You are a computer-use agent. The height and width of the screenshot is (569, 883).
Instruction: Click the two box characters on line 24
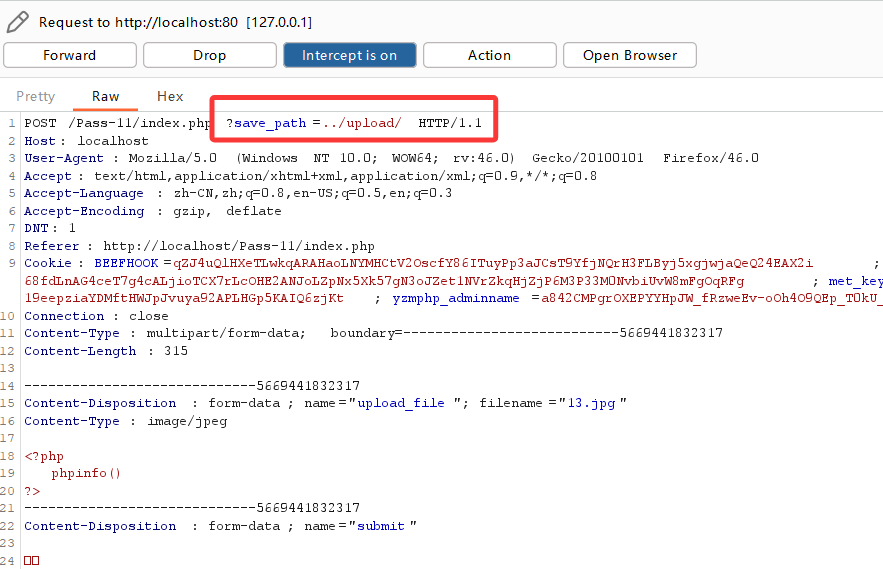click(32, 561)
